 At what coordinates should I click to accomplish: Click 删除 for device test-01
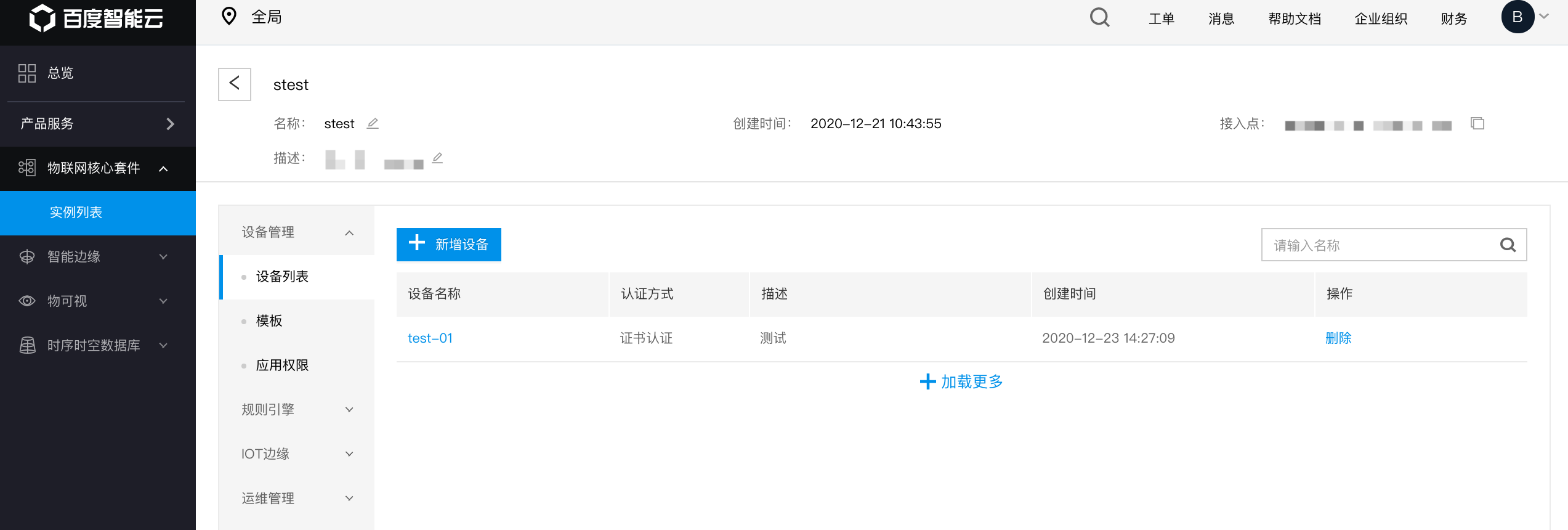(1338, 338)
